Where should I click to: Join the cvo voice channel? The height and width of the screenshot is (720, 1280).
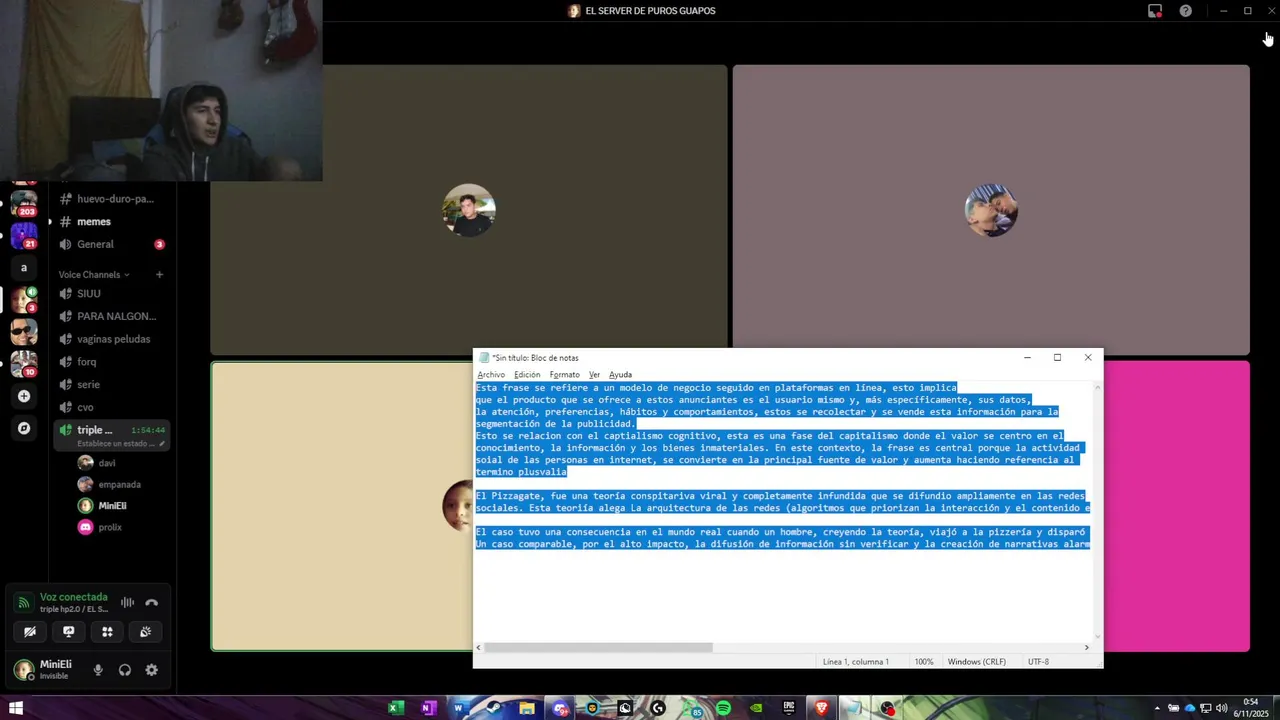[111, 407]
